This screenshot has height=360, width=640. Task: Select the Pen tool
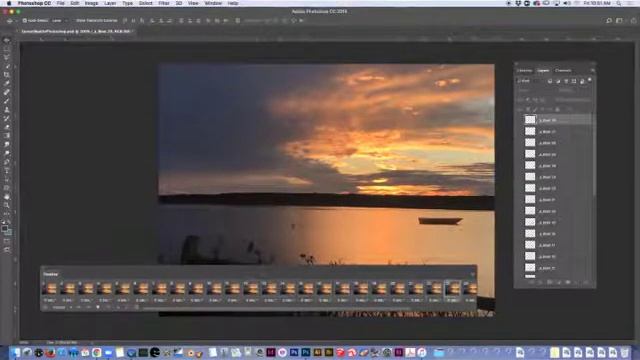click(7, 162)
